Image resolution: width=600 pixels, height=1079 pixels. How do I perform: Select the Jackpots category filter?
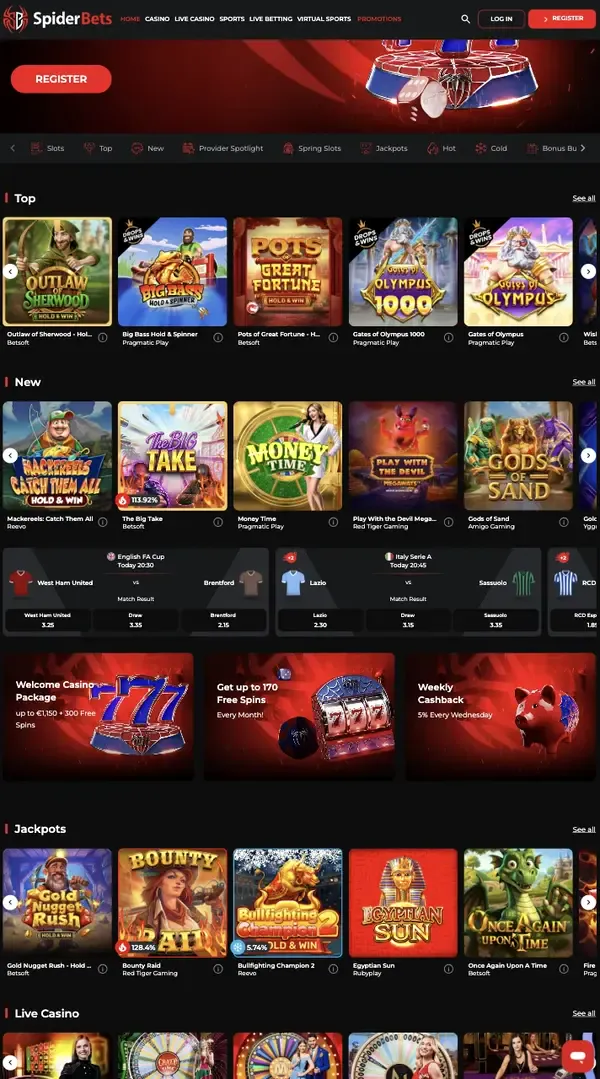pyautogui.click(x=384, y=148)
